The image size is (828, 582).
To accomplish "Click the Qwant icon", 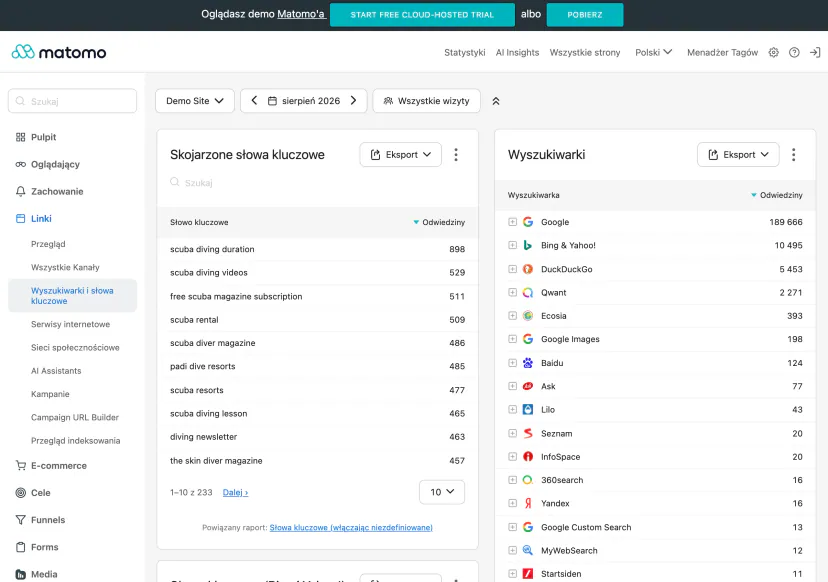I will (x=528, y=292).
